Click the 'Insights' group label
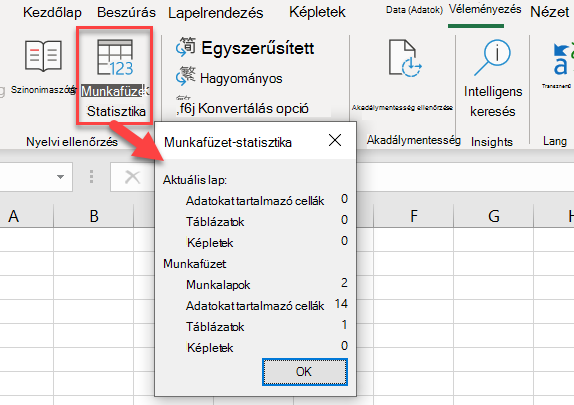The width and height of the screenshot is (574, 405). (492, 142)
